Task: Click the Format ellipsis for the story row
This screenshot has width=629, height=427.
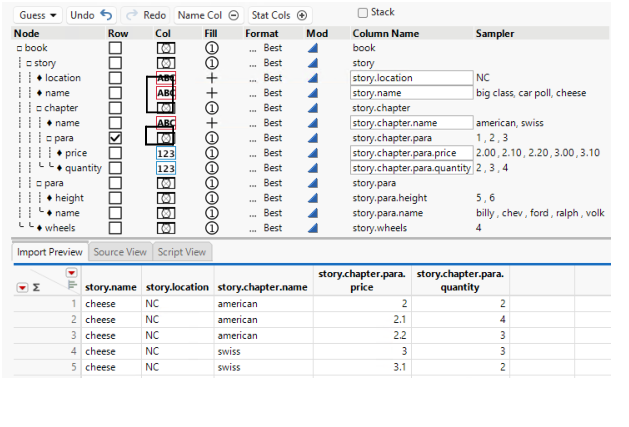Action: (253, 65)
